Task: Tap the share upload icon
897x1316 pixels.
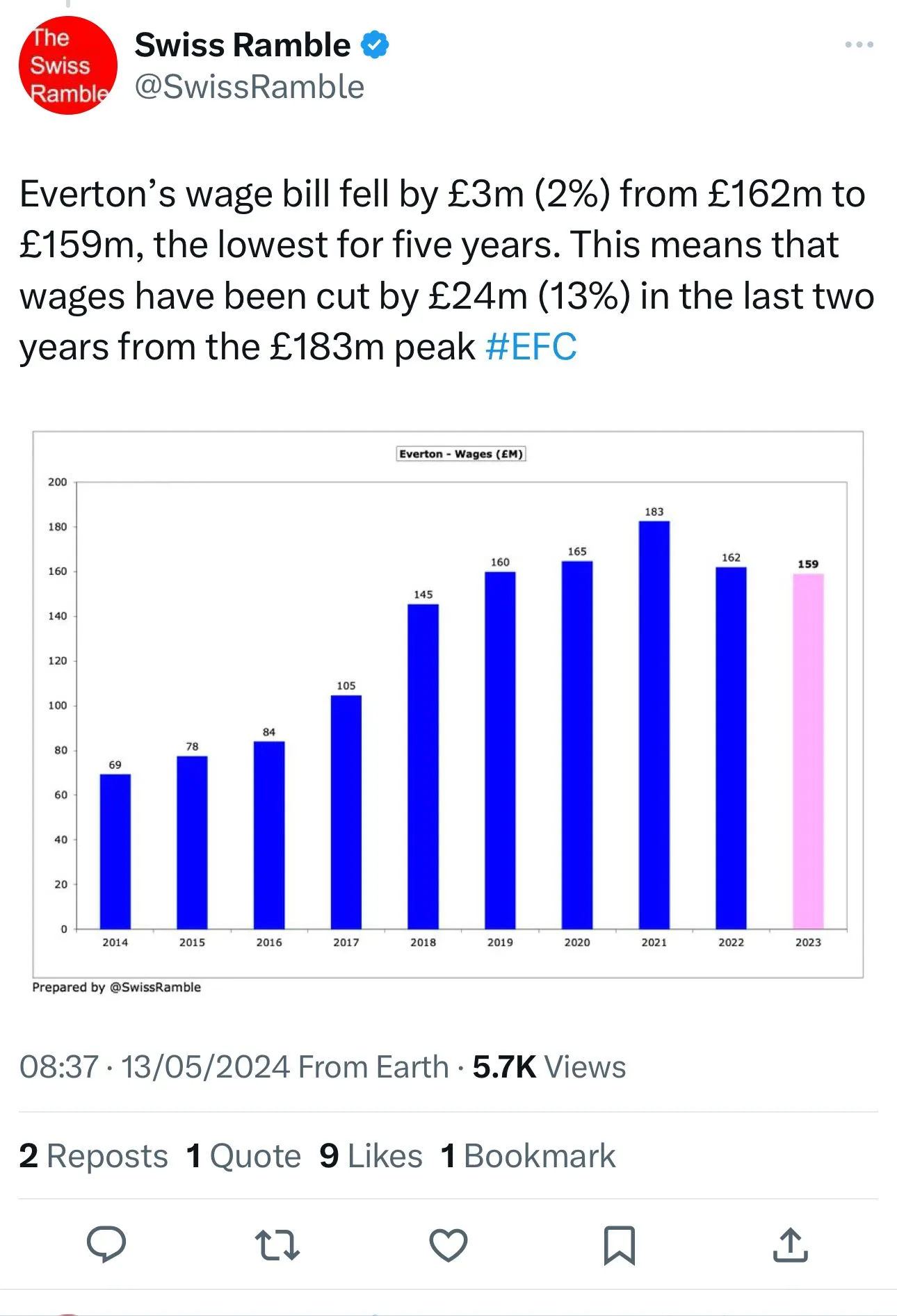Action: click(x=790, y=1244)
